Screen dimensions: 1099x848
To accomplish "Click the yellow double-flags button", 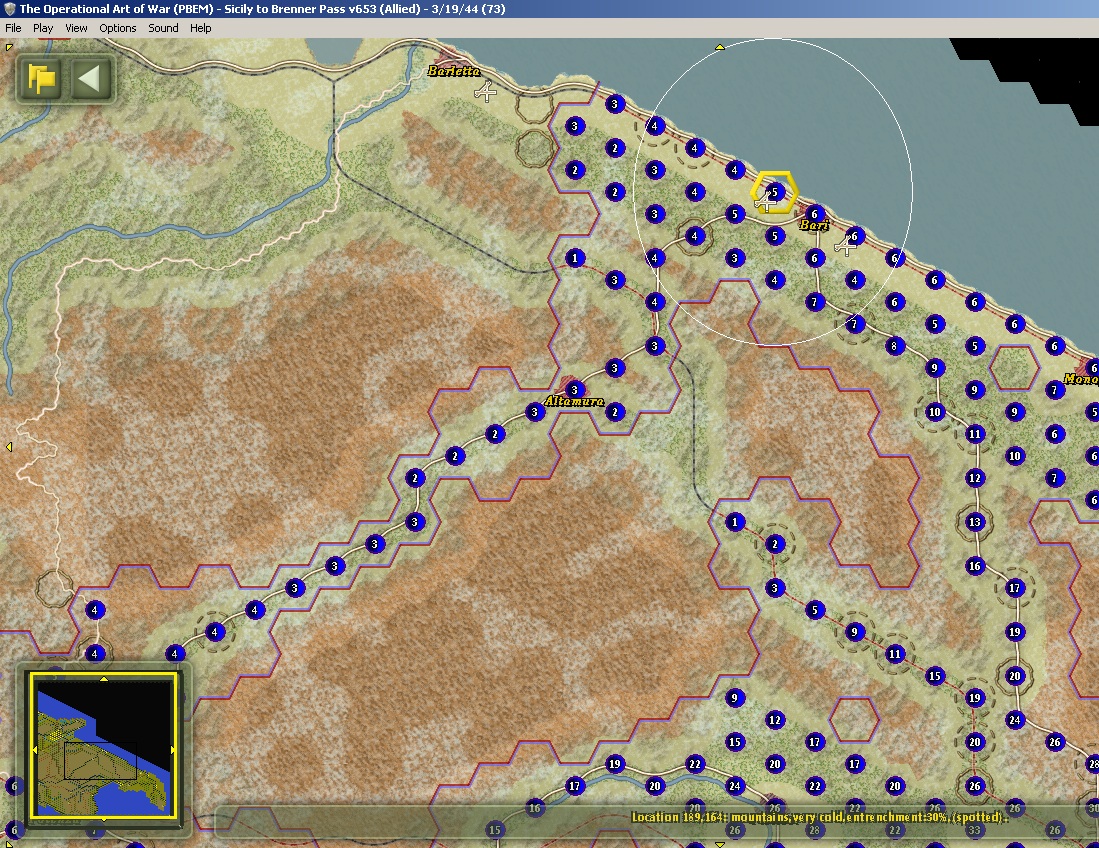I will click(x=41, y=78).
